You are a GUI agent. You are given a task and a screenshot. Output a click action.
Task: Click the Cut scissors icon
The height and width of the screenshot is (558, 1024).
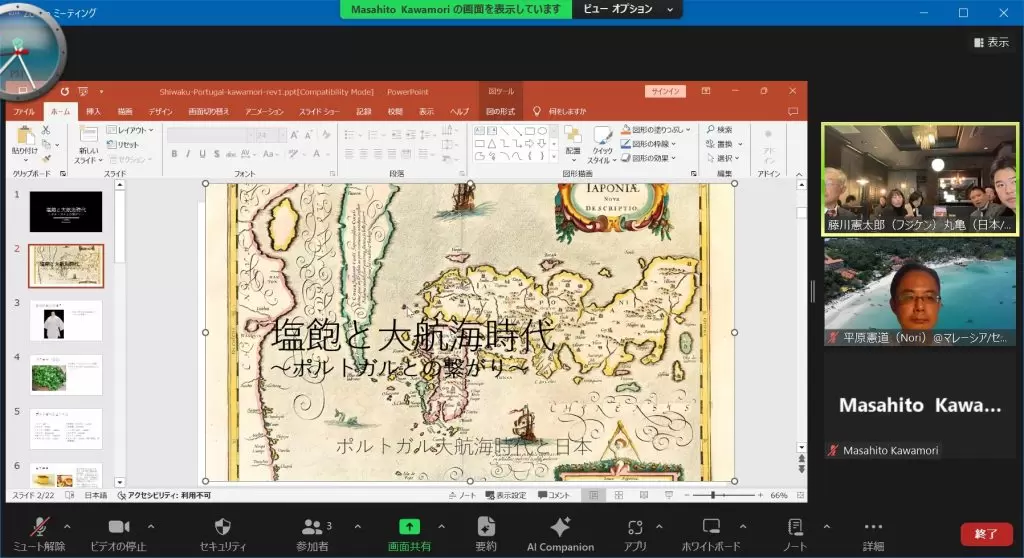pyautogui.click(x=46, y=131)
